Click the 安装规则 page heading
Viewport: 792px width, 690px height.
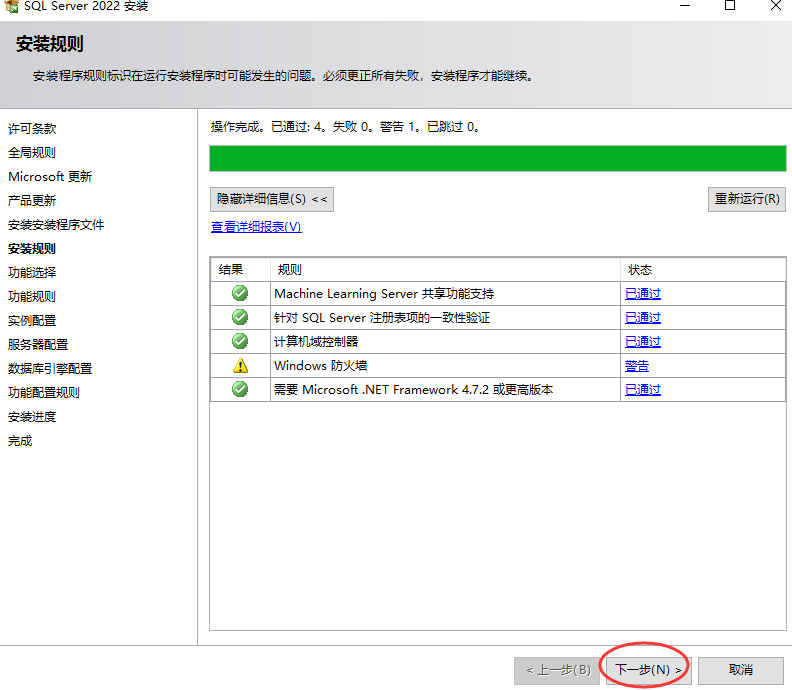point(50,44)
